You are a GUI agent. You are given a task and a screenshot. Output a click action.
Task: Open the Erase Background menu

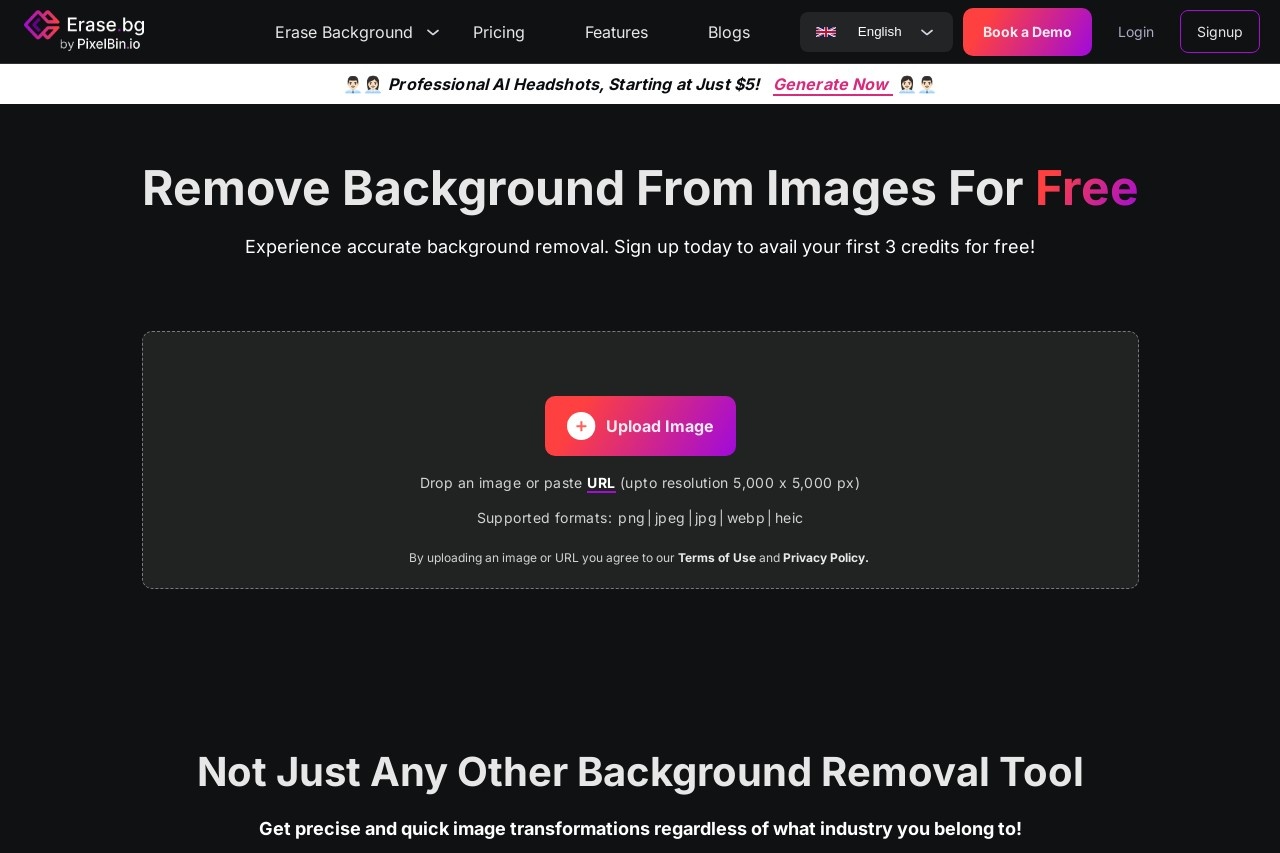pyautogui.click(x=344, y=32)
